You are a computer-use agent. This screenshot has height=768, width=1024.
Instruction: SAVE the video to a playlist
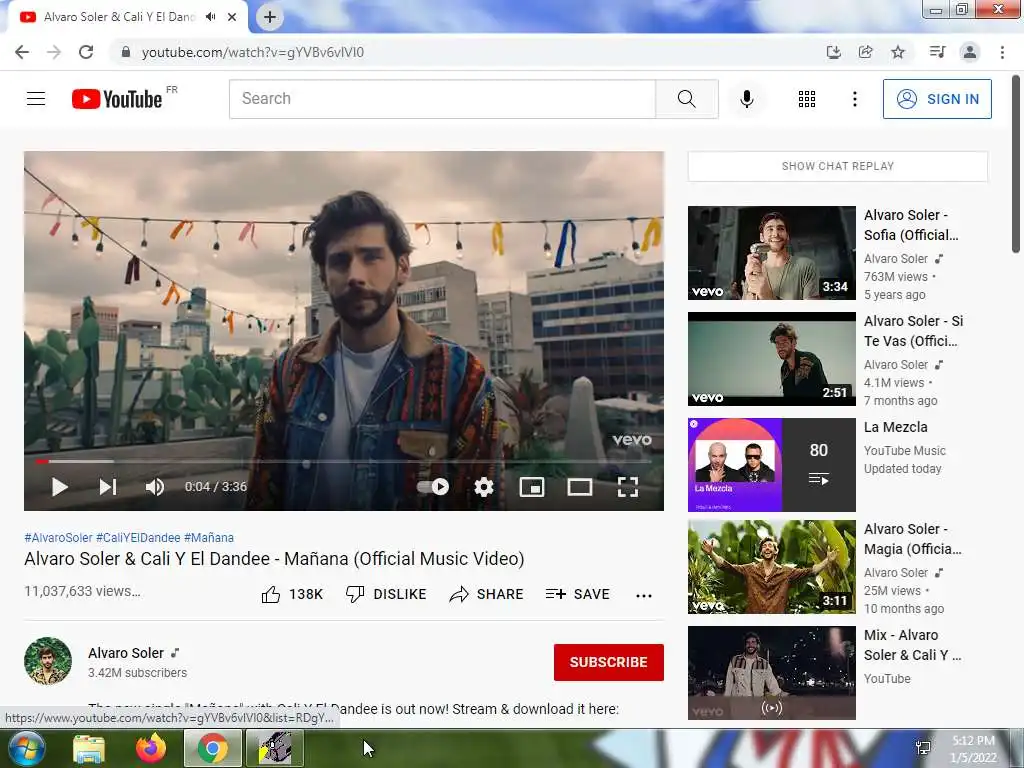[578, 594]
